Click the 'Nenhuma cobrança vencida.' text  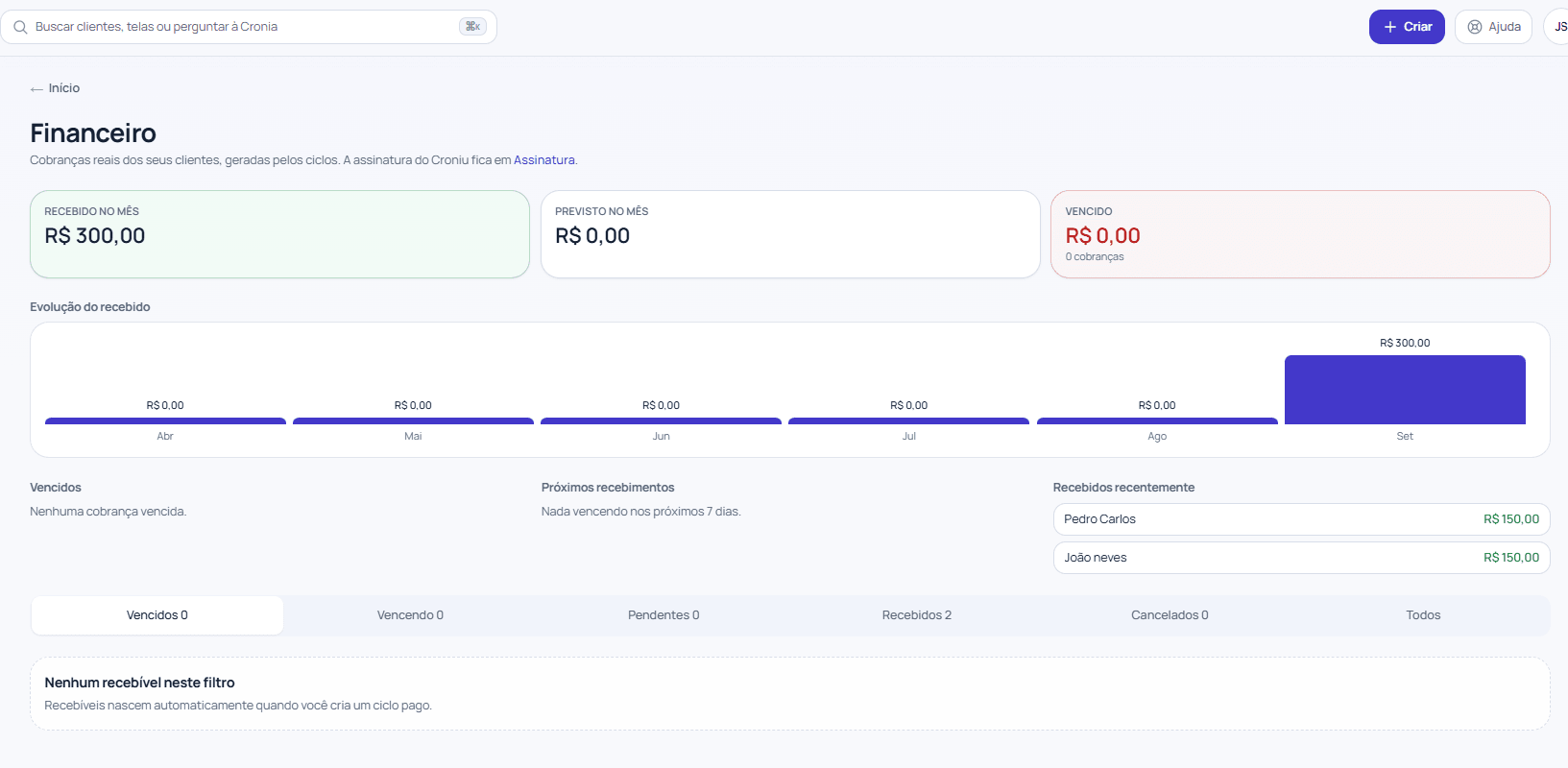(108, 512)
